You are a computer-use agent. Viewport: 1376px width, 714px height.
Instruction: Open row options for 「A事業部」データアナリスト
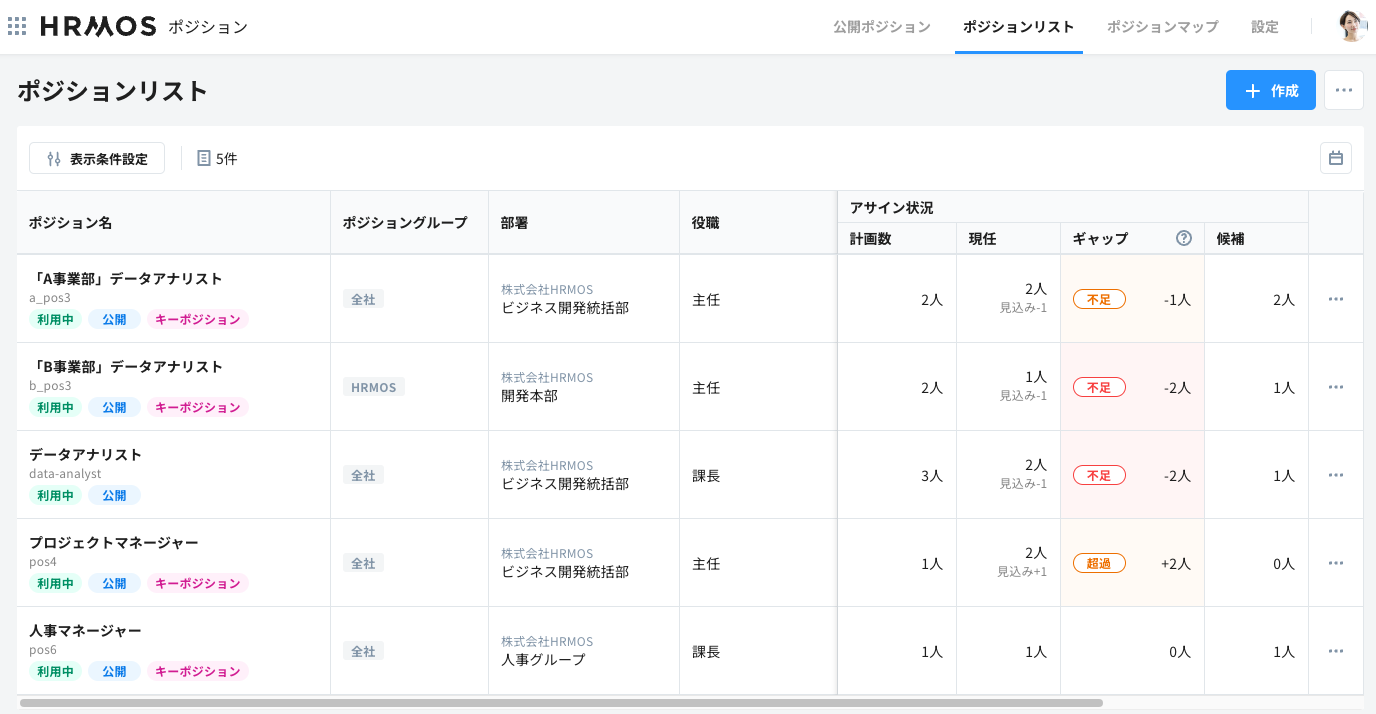point(1335,298)
